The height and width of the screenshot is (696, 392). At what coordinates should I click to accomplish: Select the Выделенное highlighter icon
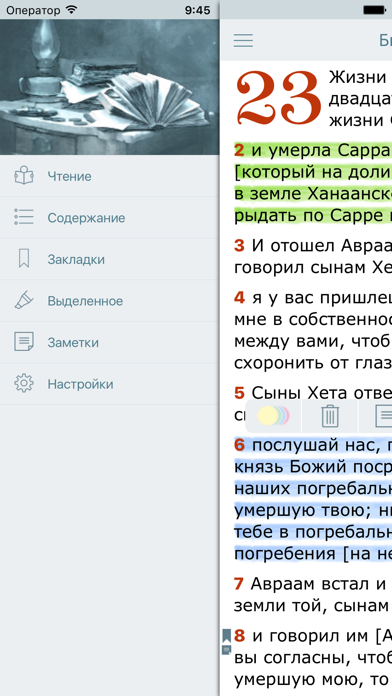tap(24, 301)
